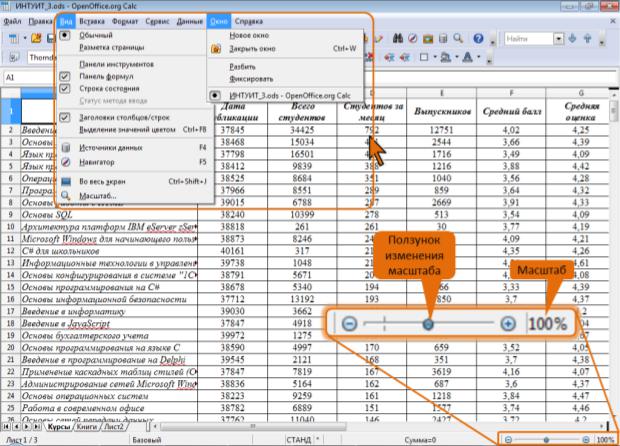620x446 pixels.
Task: Click the Decrease Indent toolbar icon
Action: pyautogui.click(x=389, y=57)
